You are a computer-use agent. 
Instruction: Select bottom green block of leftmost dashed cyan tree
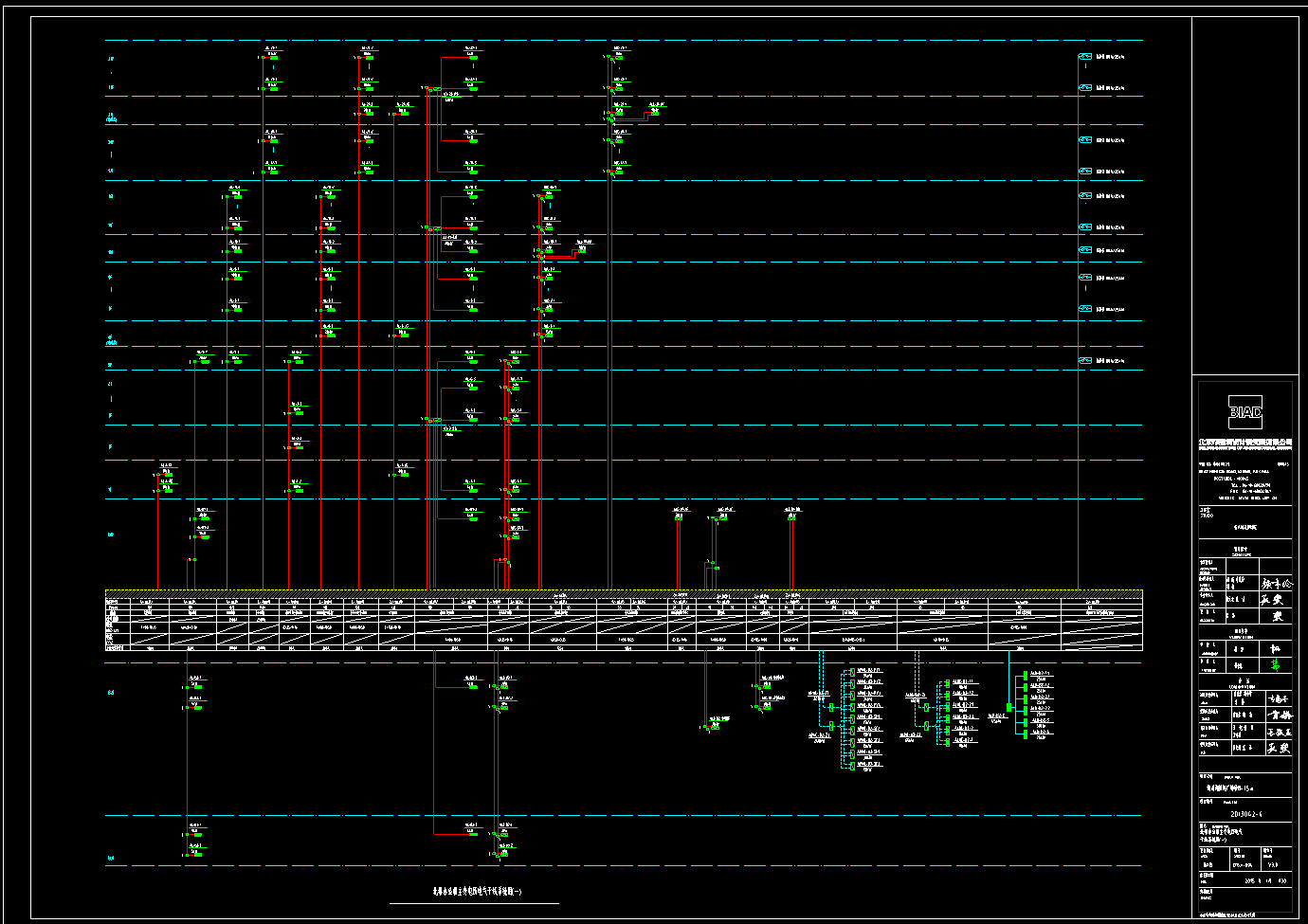pyautogui.click(x=852, y=767)
